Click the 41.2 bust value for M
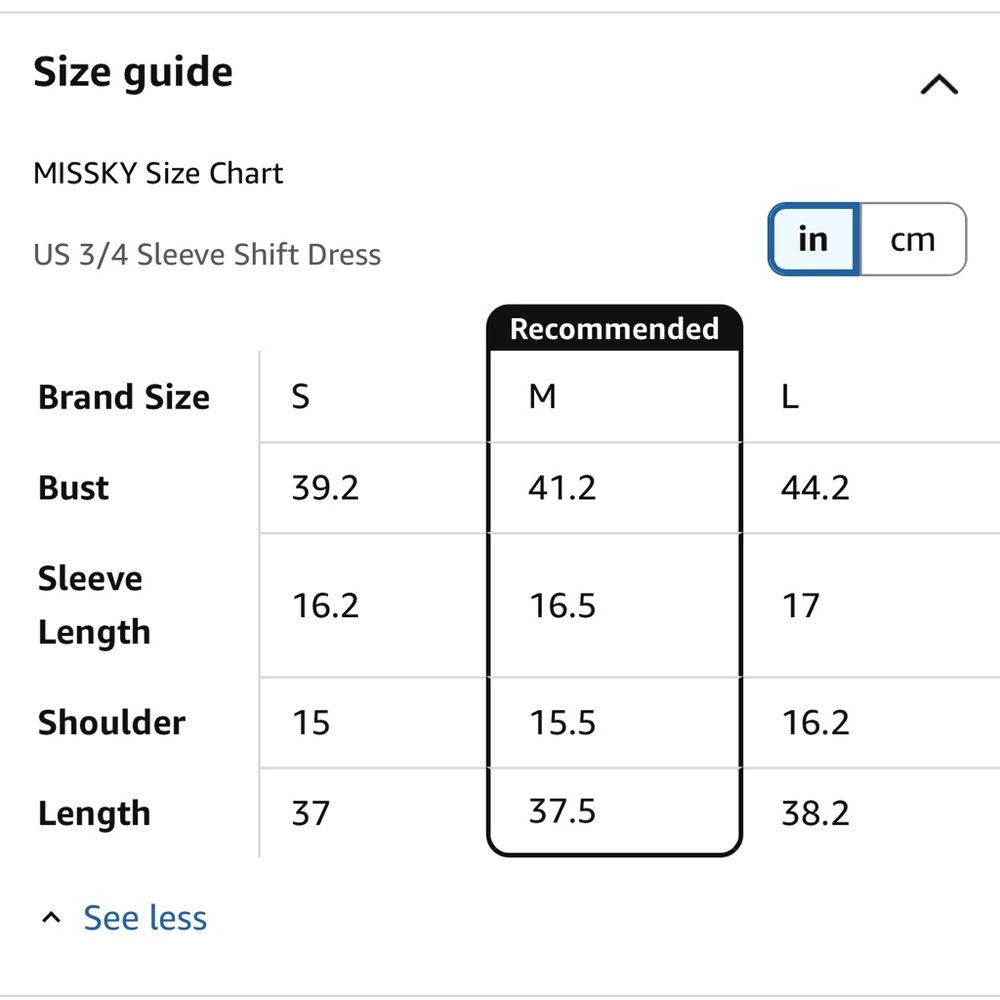Image resolution: width=1000 pixels, height=1000 pixels. point(562,488)
